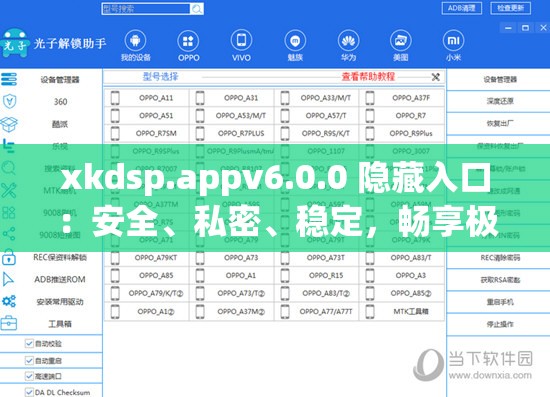Click the 检查更新 button
Viewport: 550px width, 397px height.
click(510, 8)
